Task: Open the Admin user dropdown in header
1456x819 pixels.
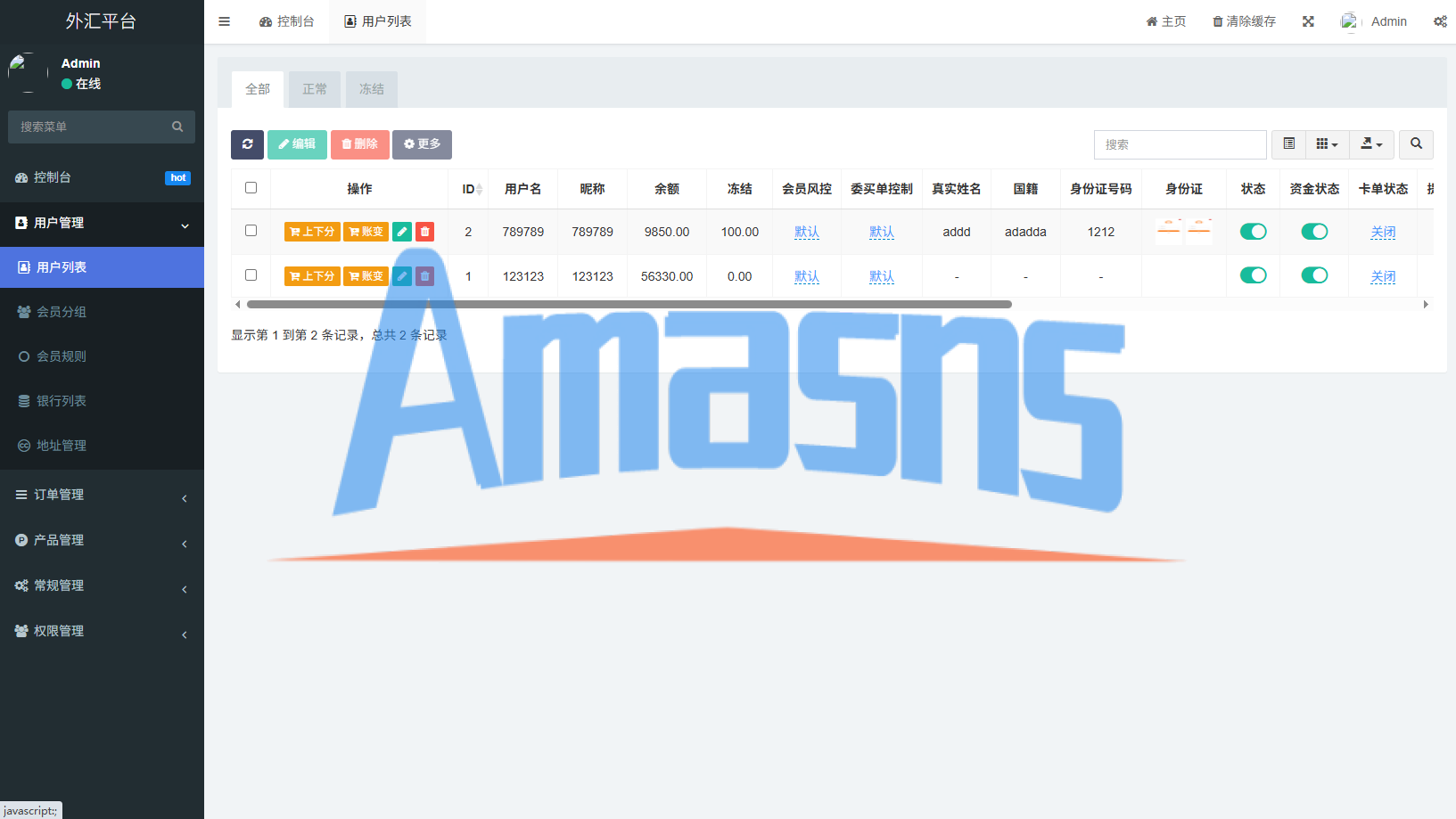Action: coord(1374,21)
